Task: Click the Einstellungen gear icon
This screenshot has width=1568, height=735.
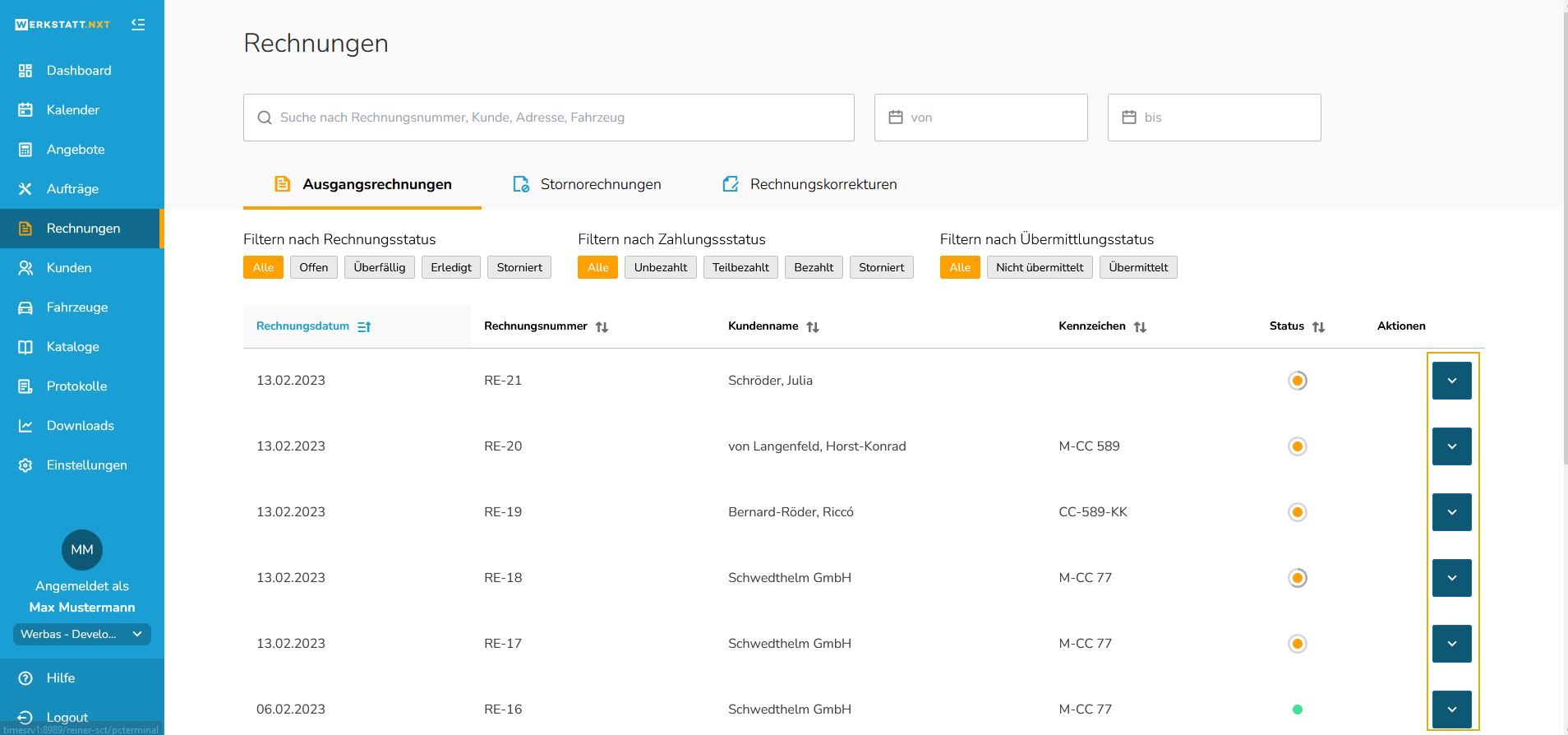Action: click(25, 465)
